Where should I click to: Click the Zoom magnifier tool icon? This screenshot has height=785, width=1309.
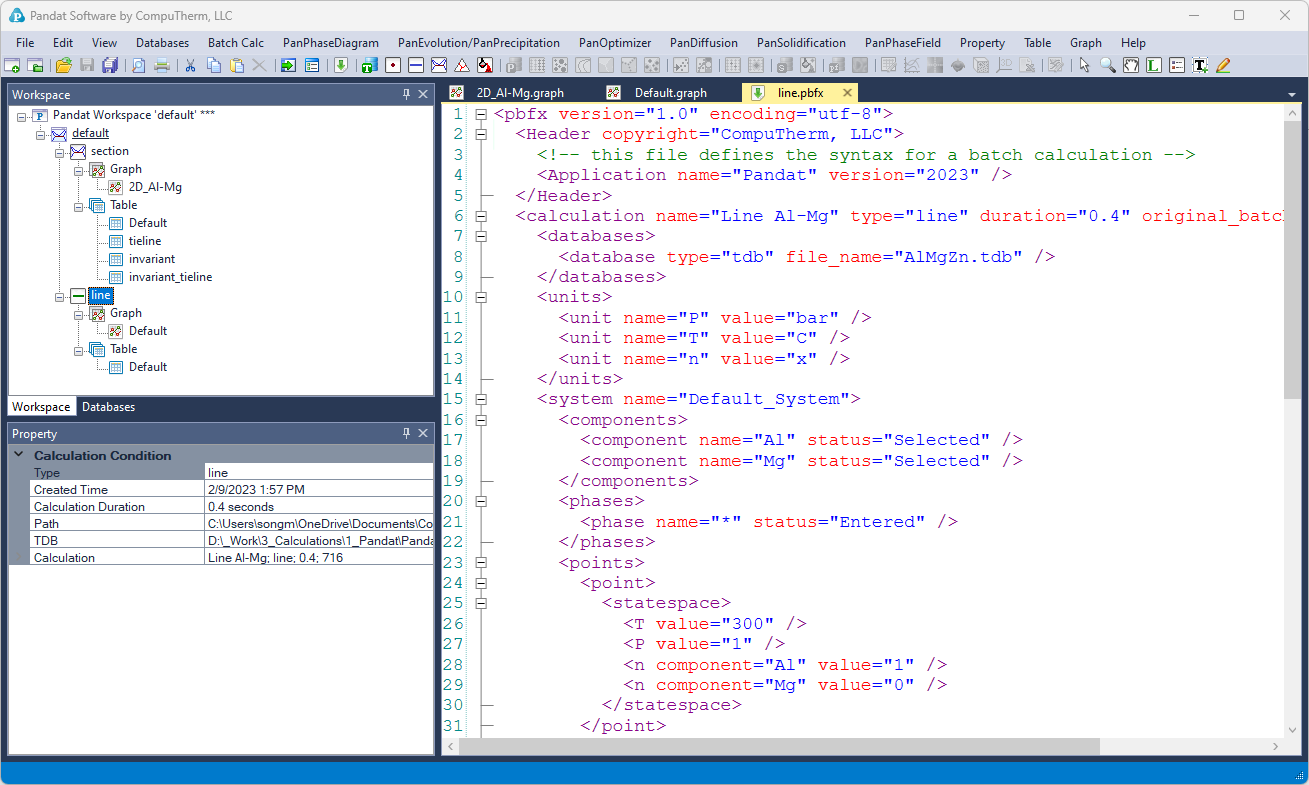1108,66
